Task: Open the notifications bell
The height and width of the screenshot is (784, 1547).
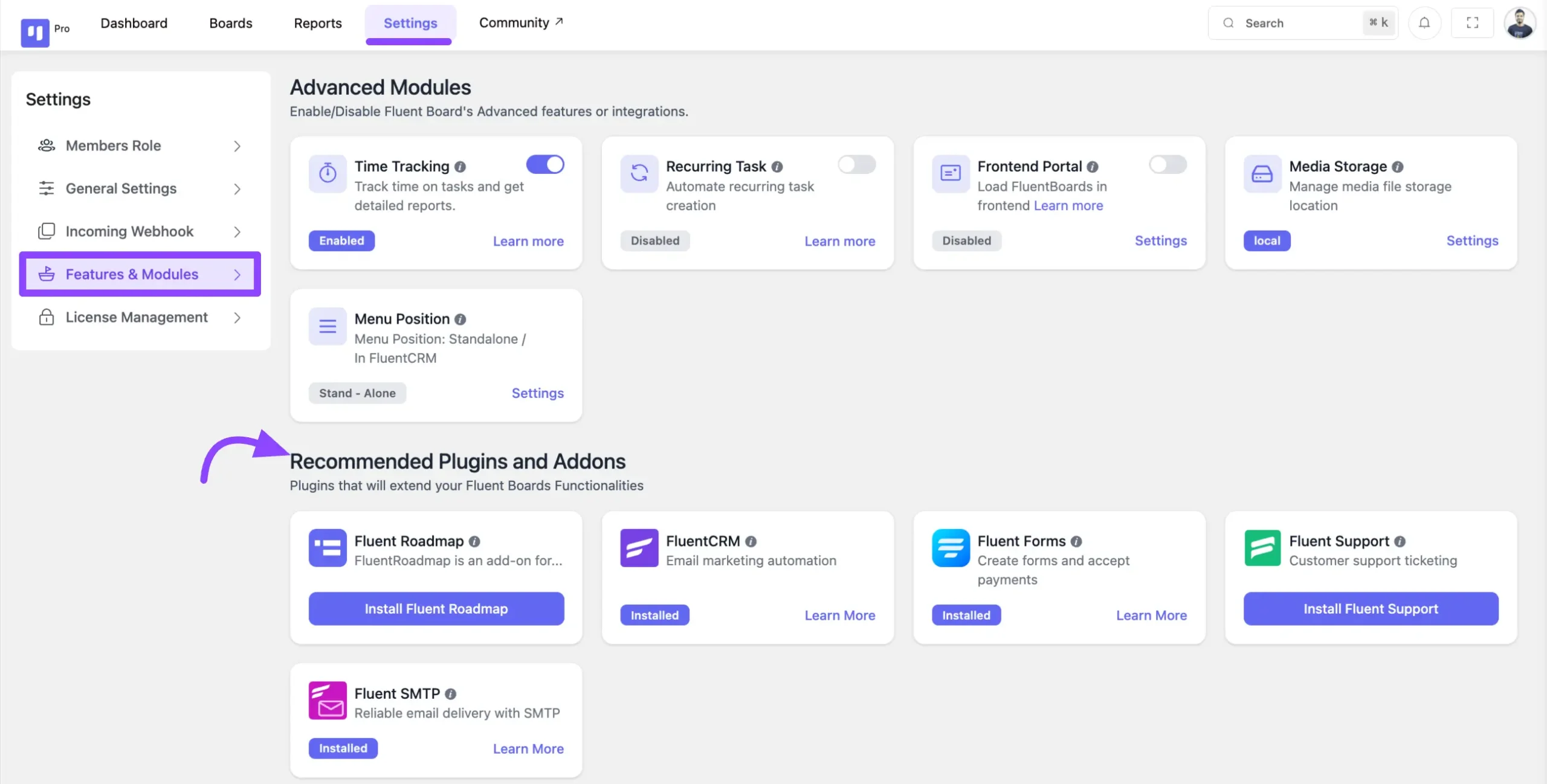Action: point(1424,23)
